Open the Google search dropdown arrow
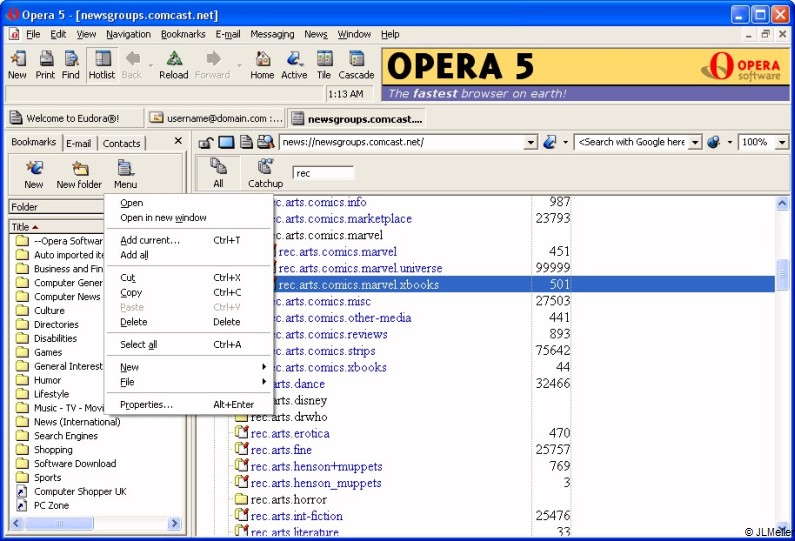This screenshot has width=795, height=541. [695, 142]
